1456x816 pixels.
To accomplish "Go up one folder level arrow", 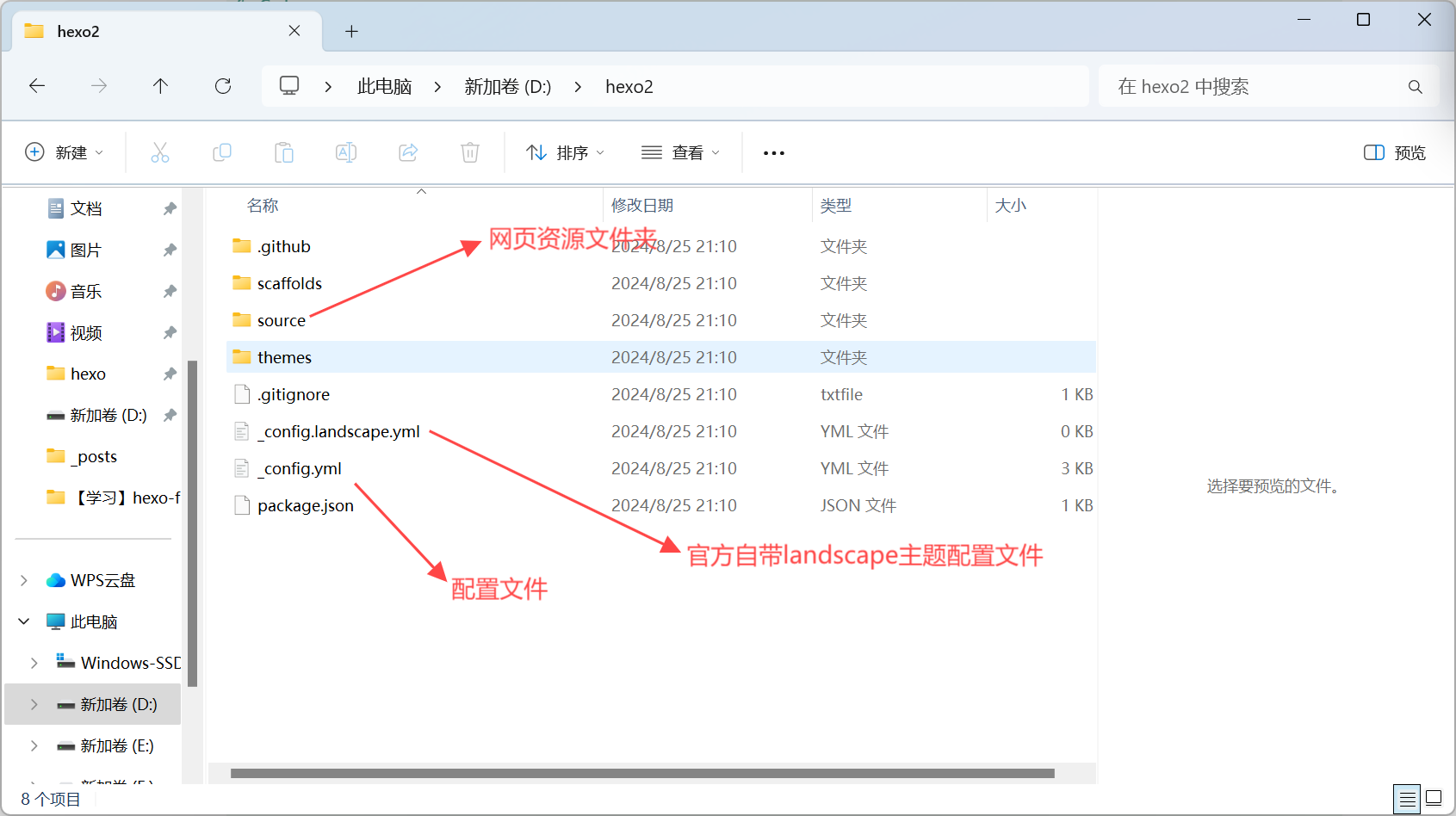I will [x=160, y=86].
